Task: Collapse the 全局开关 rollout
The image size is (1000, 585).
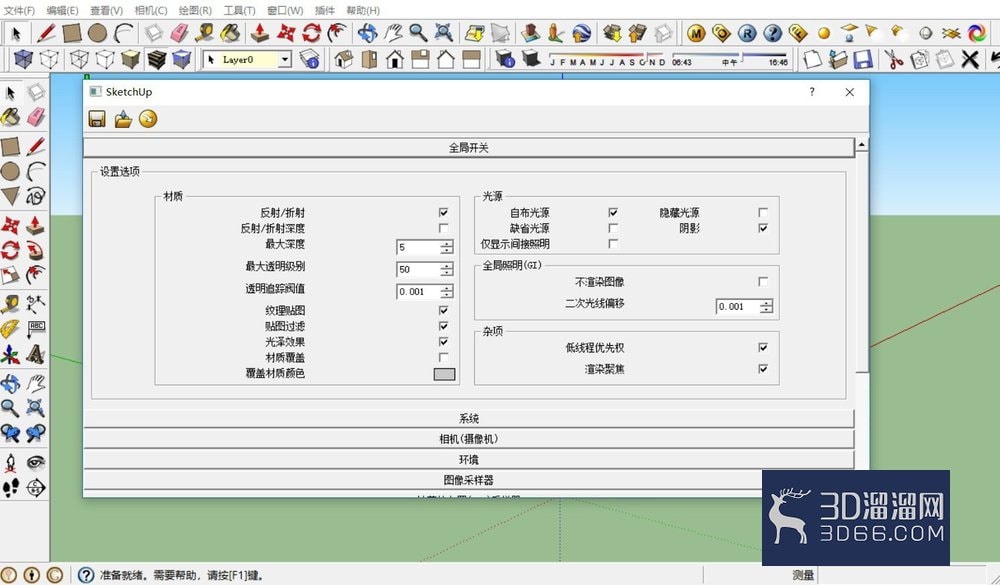Action: (x=469, y=147)
